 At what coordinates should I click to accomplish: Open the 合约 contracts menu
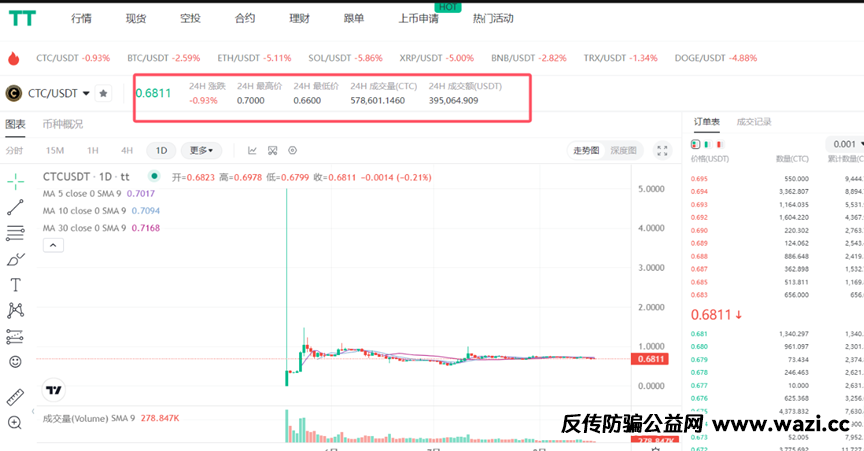click(245, 18)
